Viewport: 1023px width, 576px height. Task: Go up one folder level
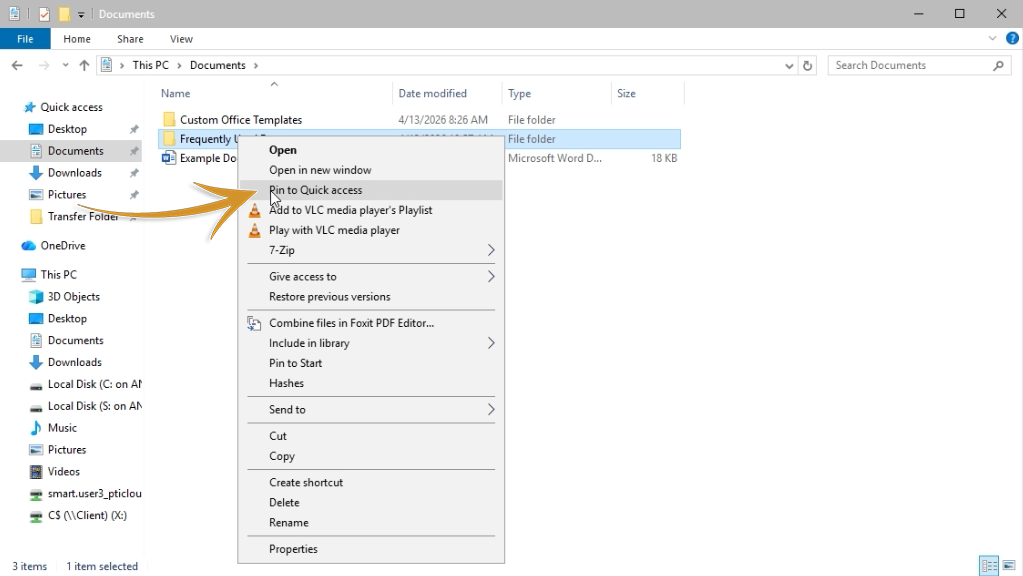coord(84,65)
